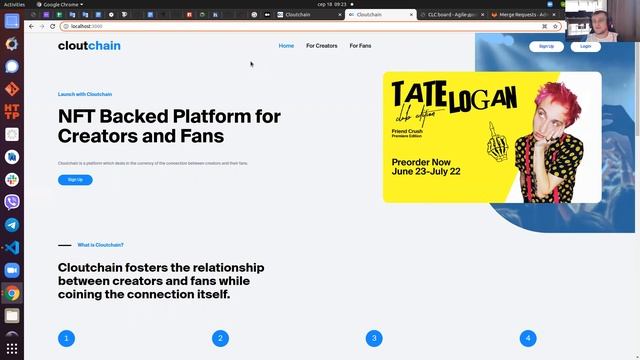Click step number 2 circle
The height and width of the screenshot is (360, 640).
pos(220,338)
